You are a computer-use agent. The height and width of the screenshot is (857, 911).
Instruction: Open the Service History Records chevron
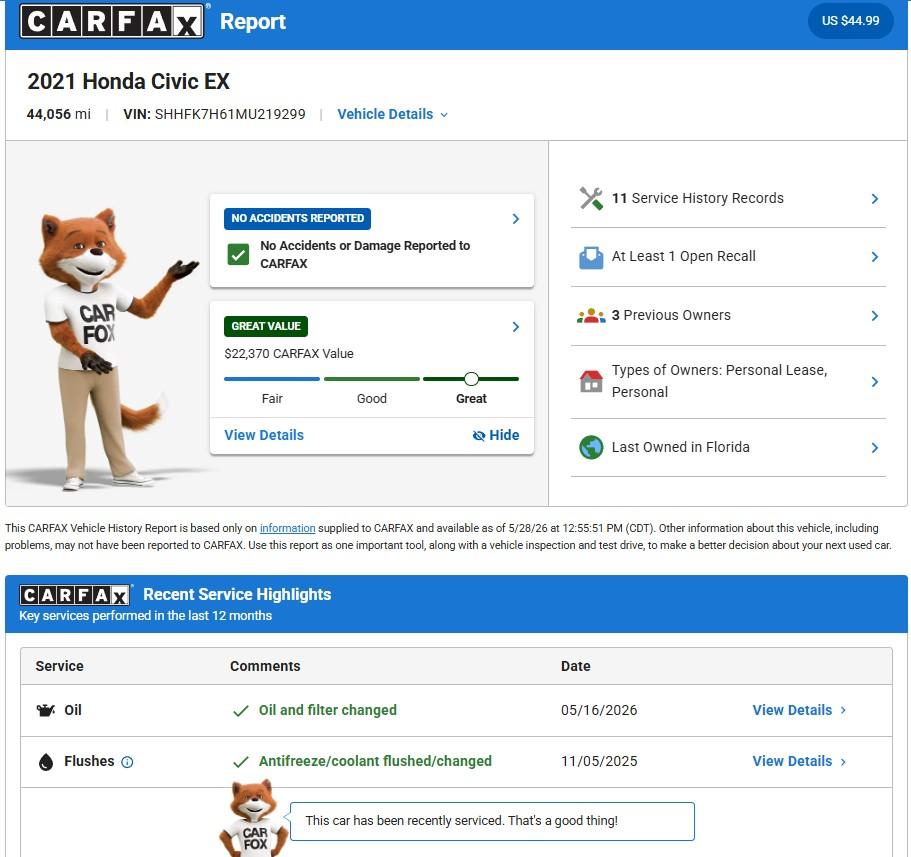pos(874,199)
